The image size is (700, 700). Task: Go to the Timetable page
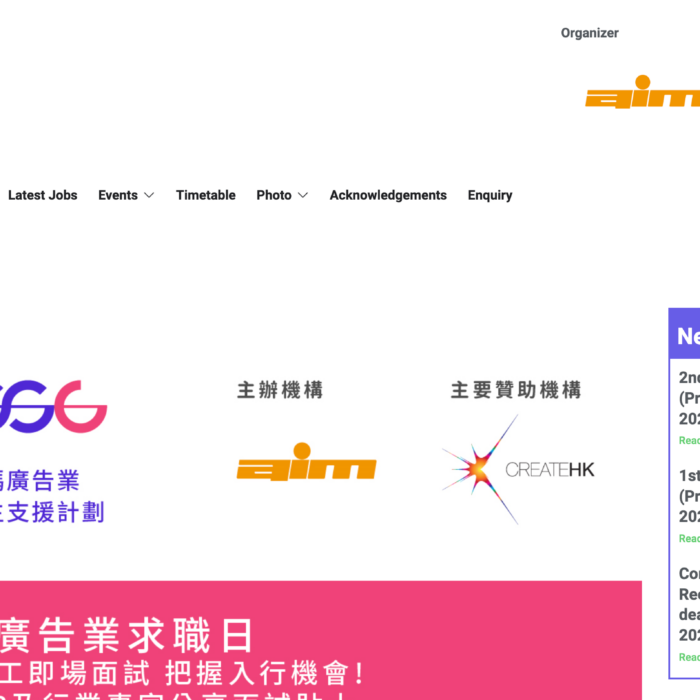[x=205, y=195]
